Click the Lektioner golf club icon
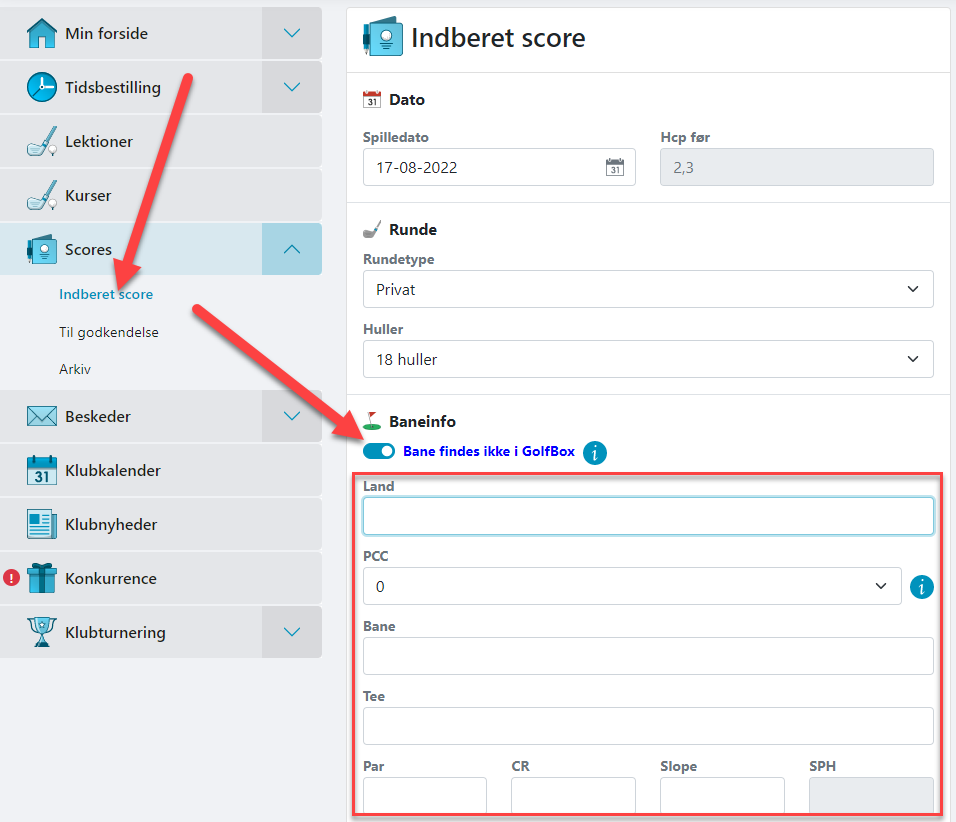This screenshot has width=956, height=822. coord(41,141)
